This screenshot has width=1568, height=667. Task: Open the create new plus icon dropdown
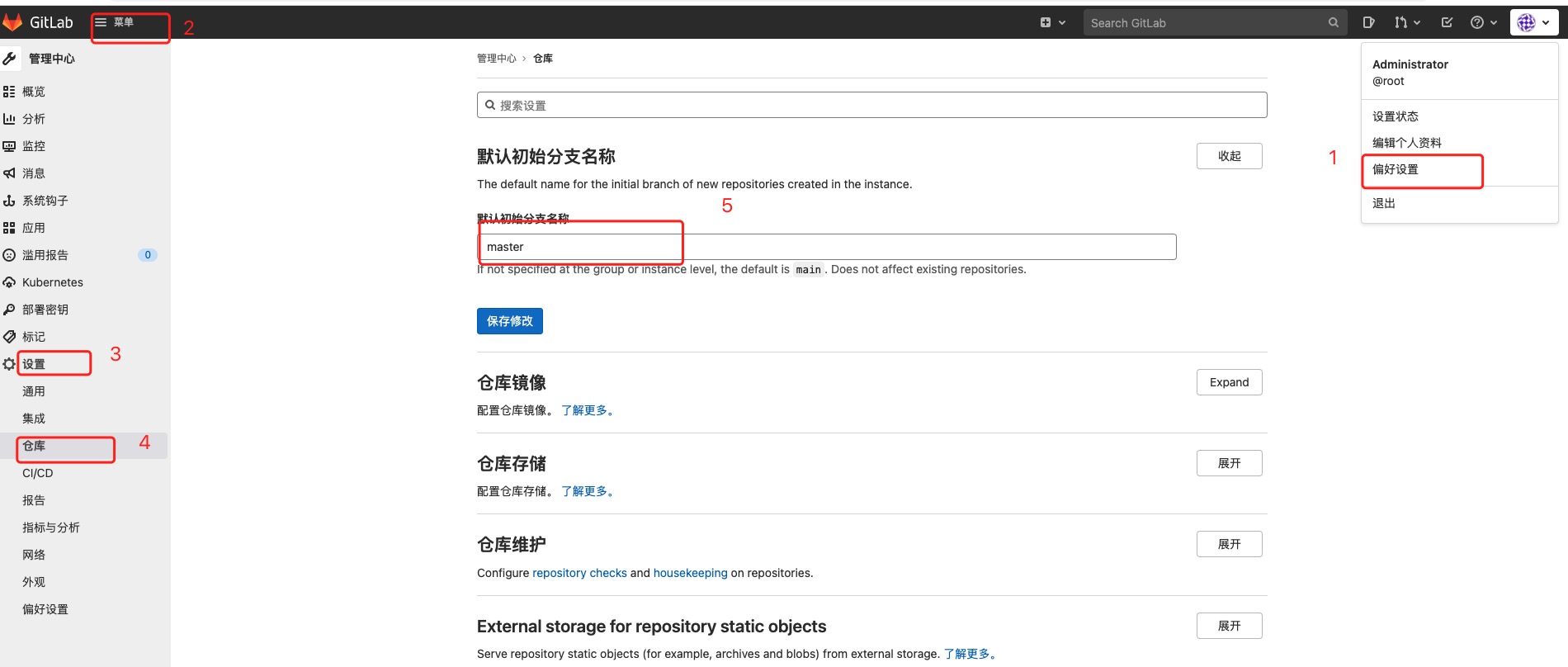1052,23
